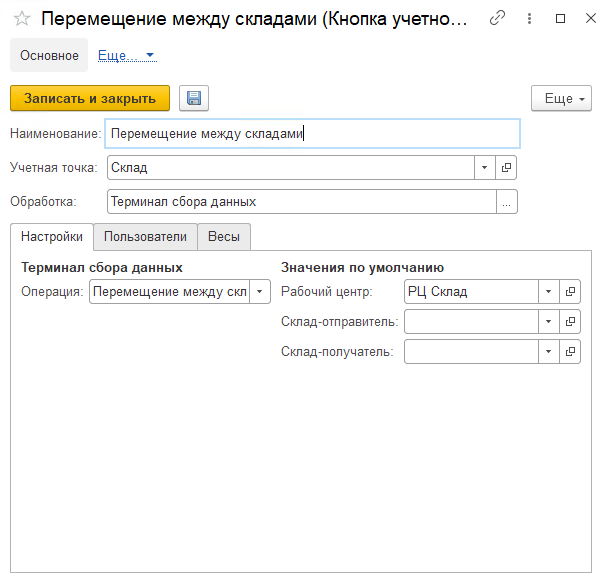
Task: Add this form to favorites with star
Action: pyautogui.click(x=21, y=19)
